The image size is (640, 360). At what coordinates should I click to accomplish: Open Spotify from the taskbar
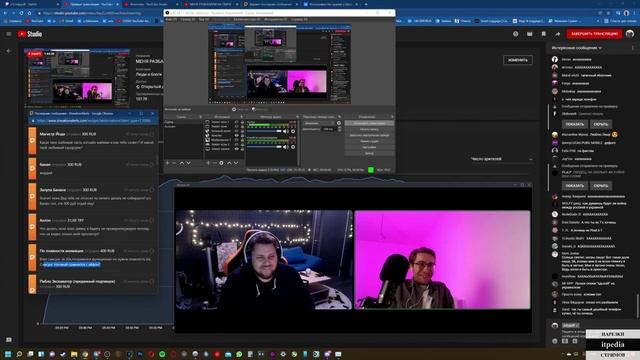[162, 354]
